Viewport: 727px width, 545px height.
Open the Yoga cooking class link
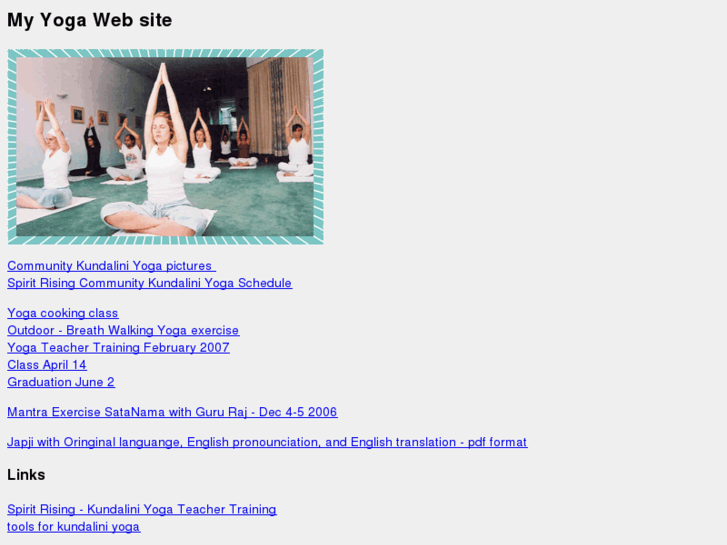point(63,313)
